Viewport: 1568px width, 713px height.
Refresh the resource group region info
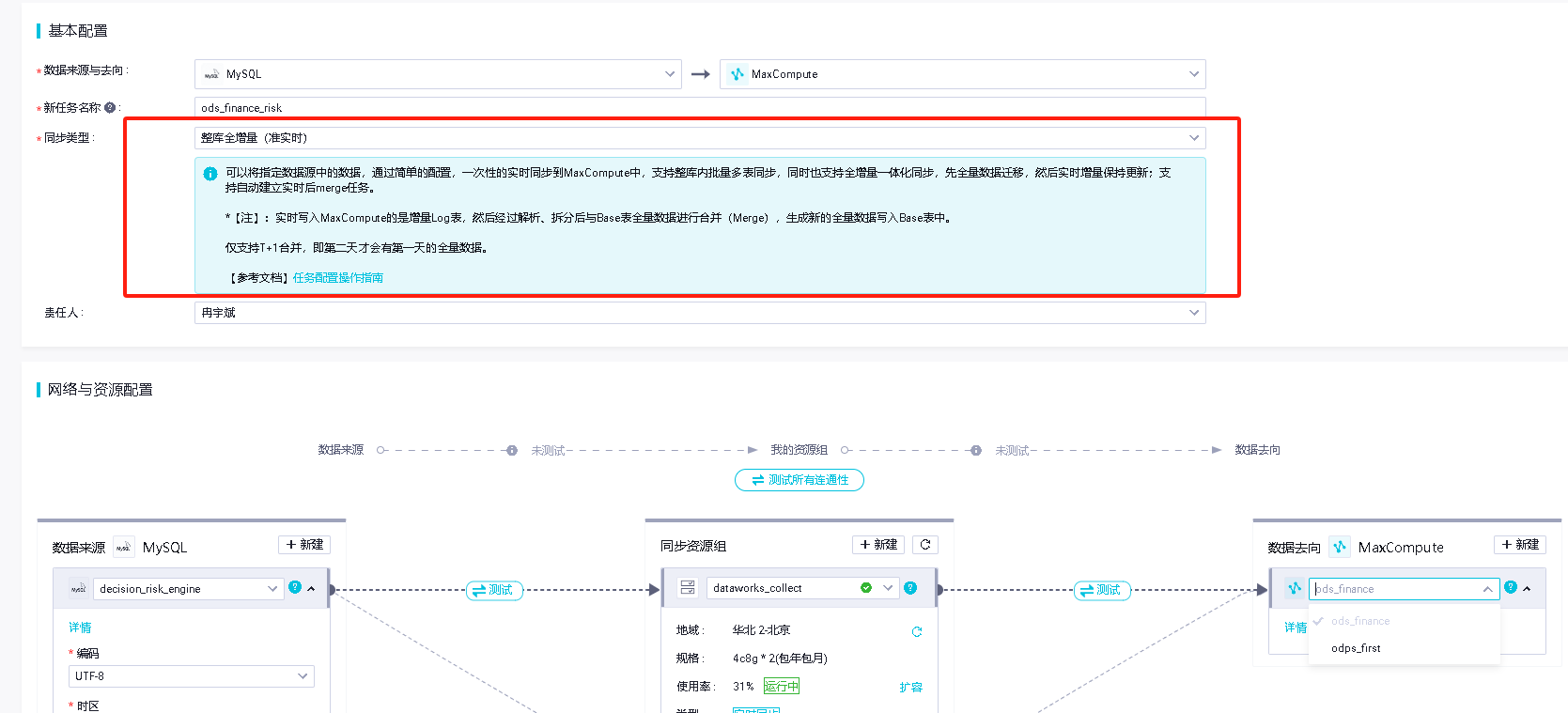917,631
